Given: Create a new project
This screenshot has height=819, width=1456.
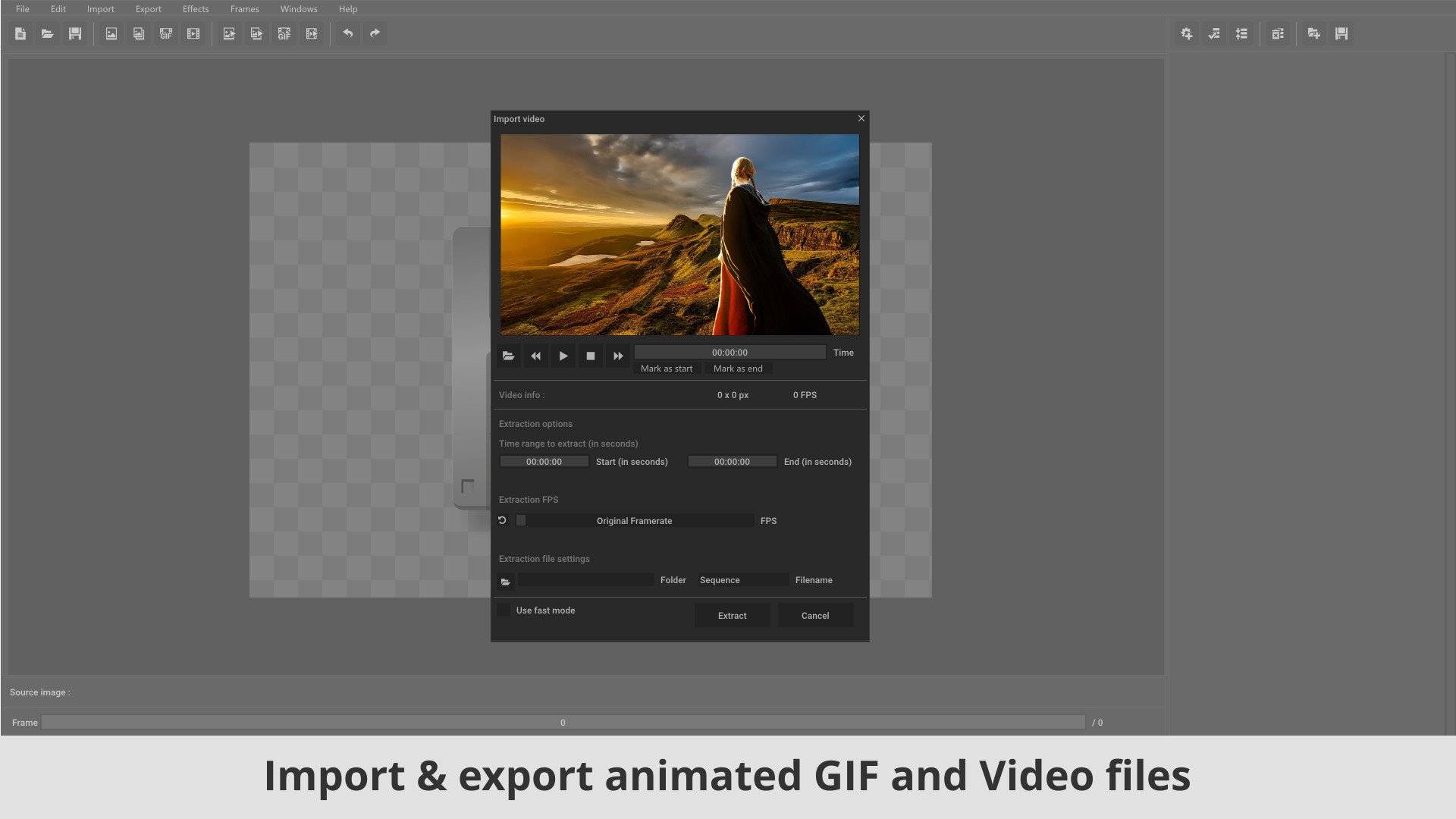Looking at the screenshot, I should (x=20, y=33).
